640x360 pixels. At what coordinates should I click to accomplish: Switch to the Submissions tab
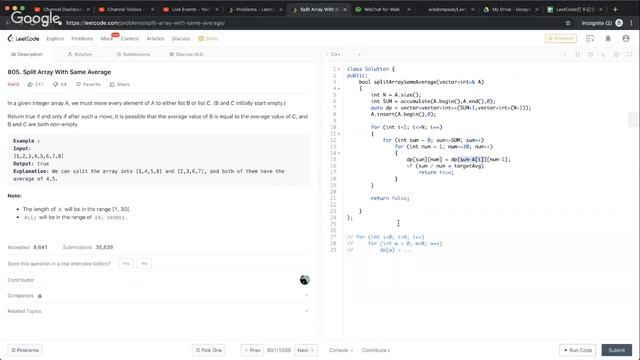(x=133, y=54)
